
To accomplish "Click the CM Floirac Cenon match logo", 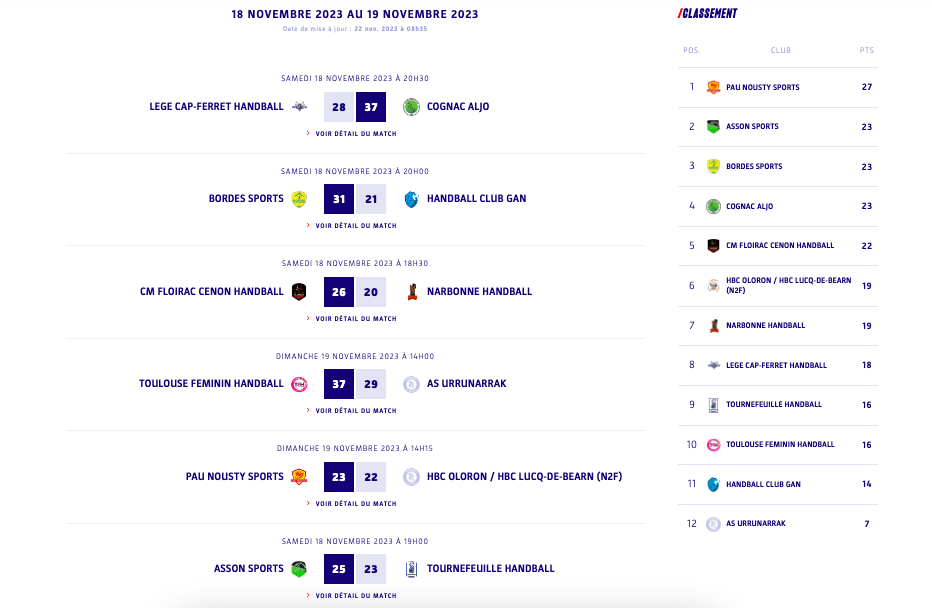I will tap(299, 292).
